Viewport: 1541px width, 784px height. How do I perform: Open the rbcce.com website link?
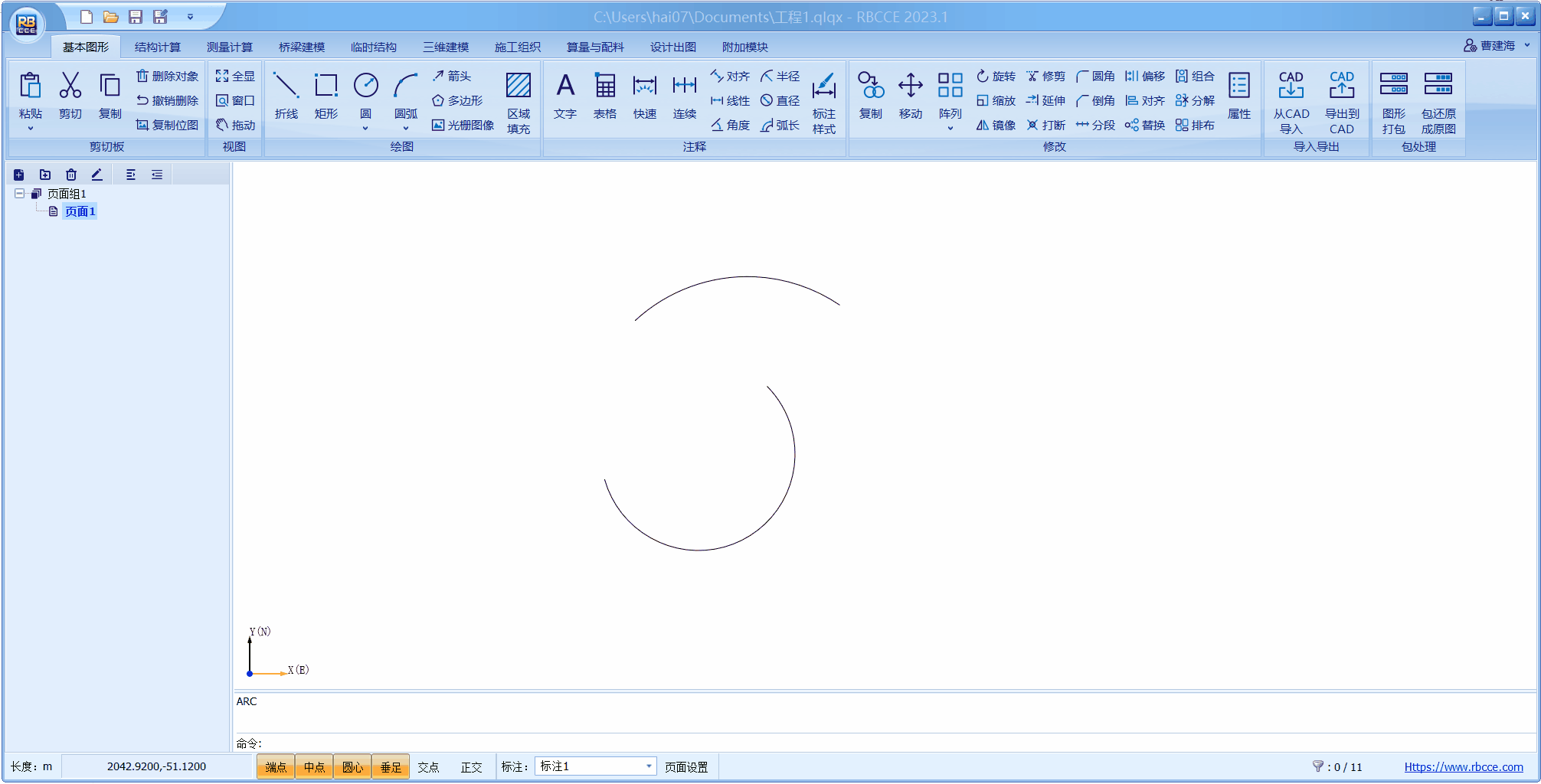[x=1463, y=766]
